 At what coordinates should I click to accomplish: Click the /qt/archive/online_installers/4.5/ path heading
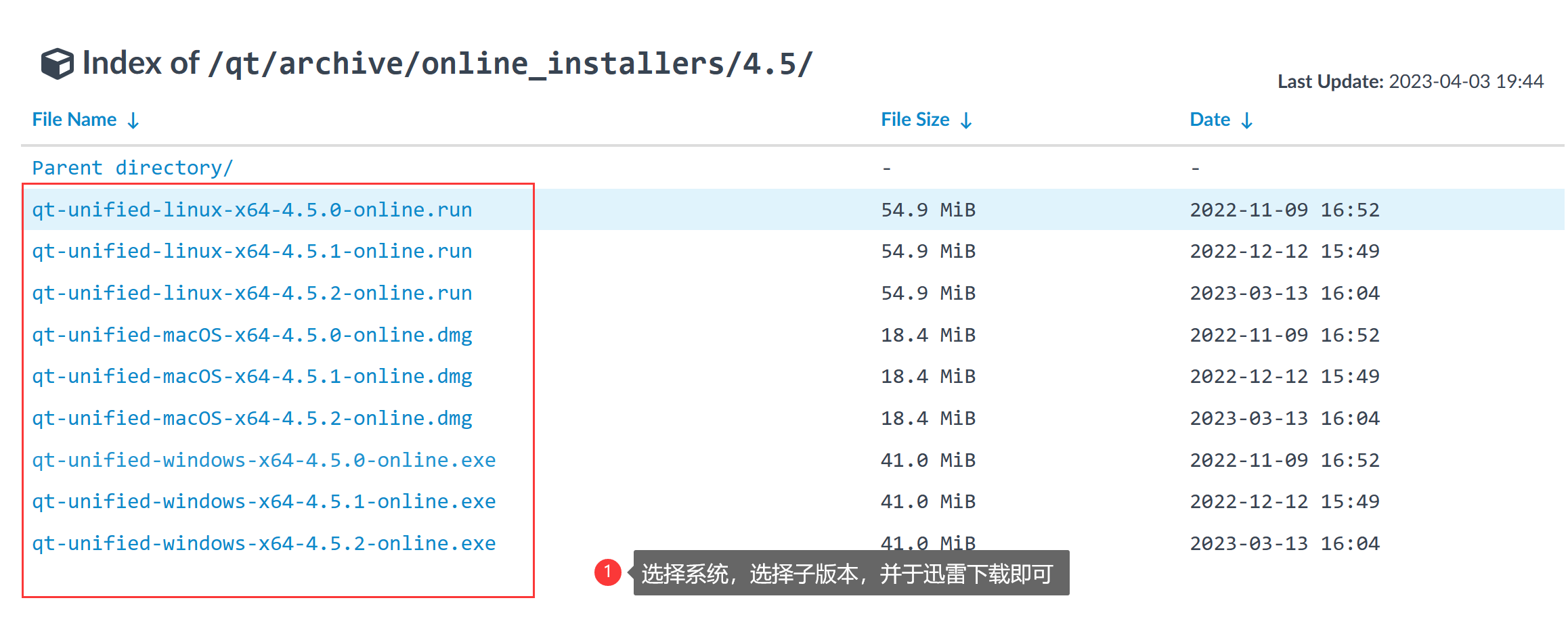pos(511,64)
